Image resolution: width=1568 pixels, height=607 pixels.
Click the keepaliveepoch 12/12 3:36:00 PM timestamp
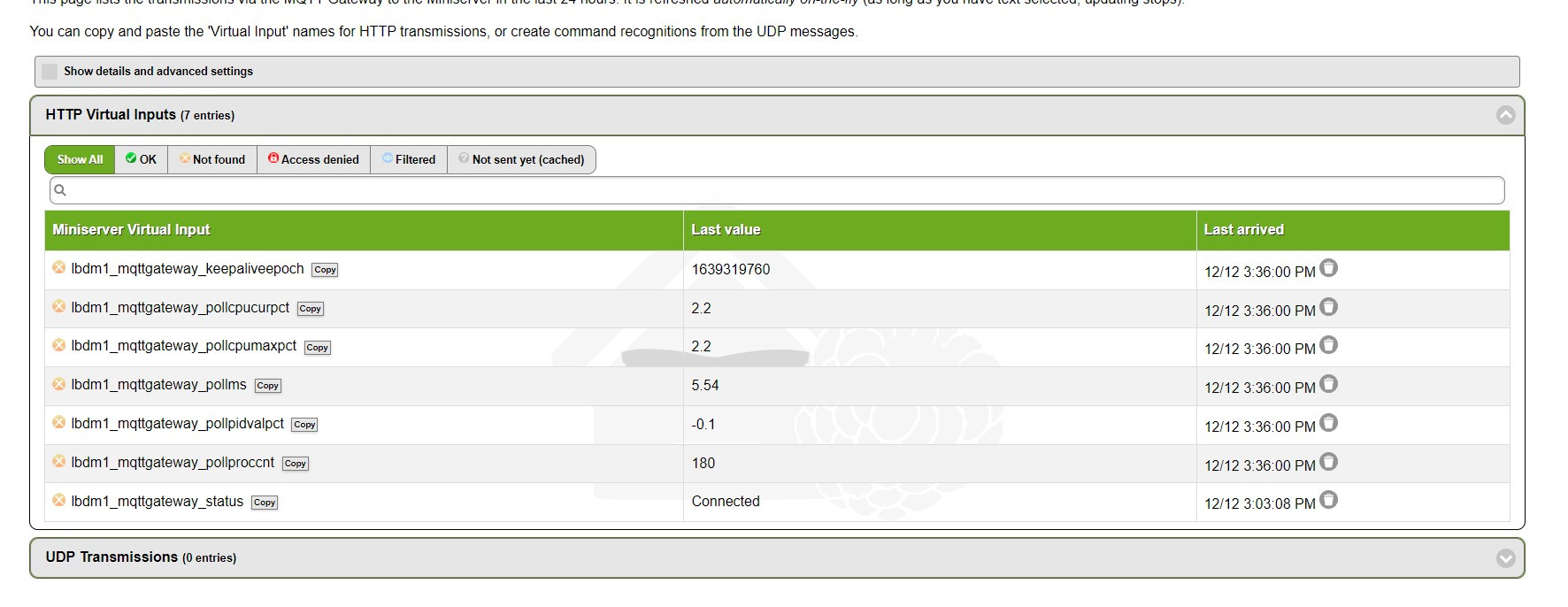1260,272
